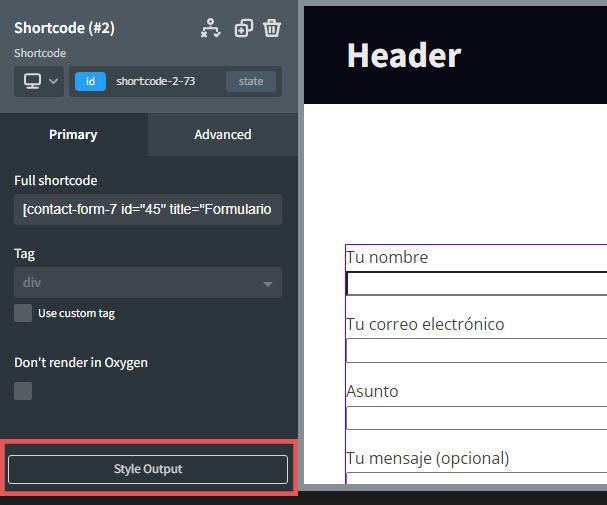Open the Tag dropdown showing div

click(x=148, y=282)
